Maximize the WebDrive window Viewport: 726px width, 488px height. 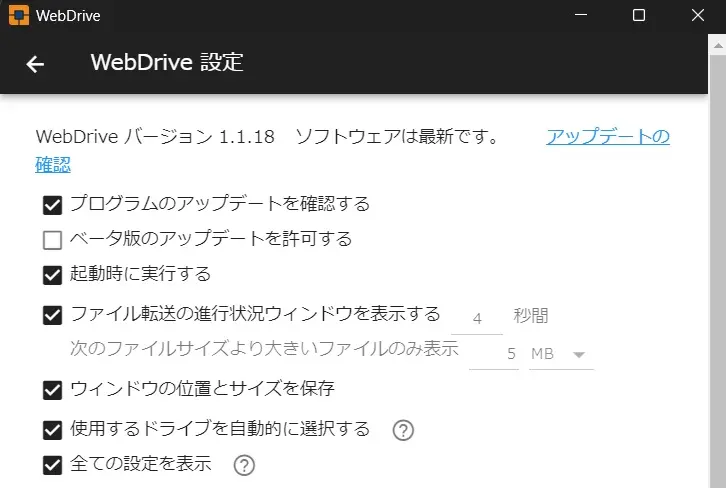[639, 15]
